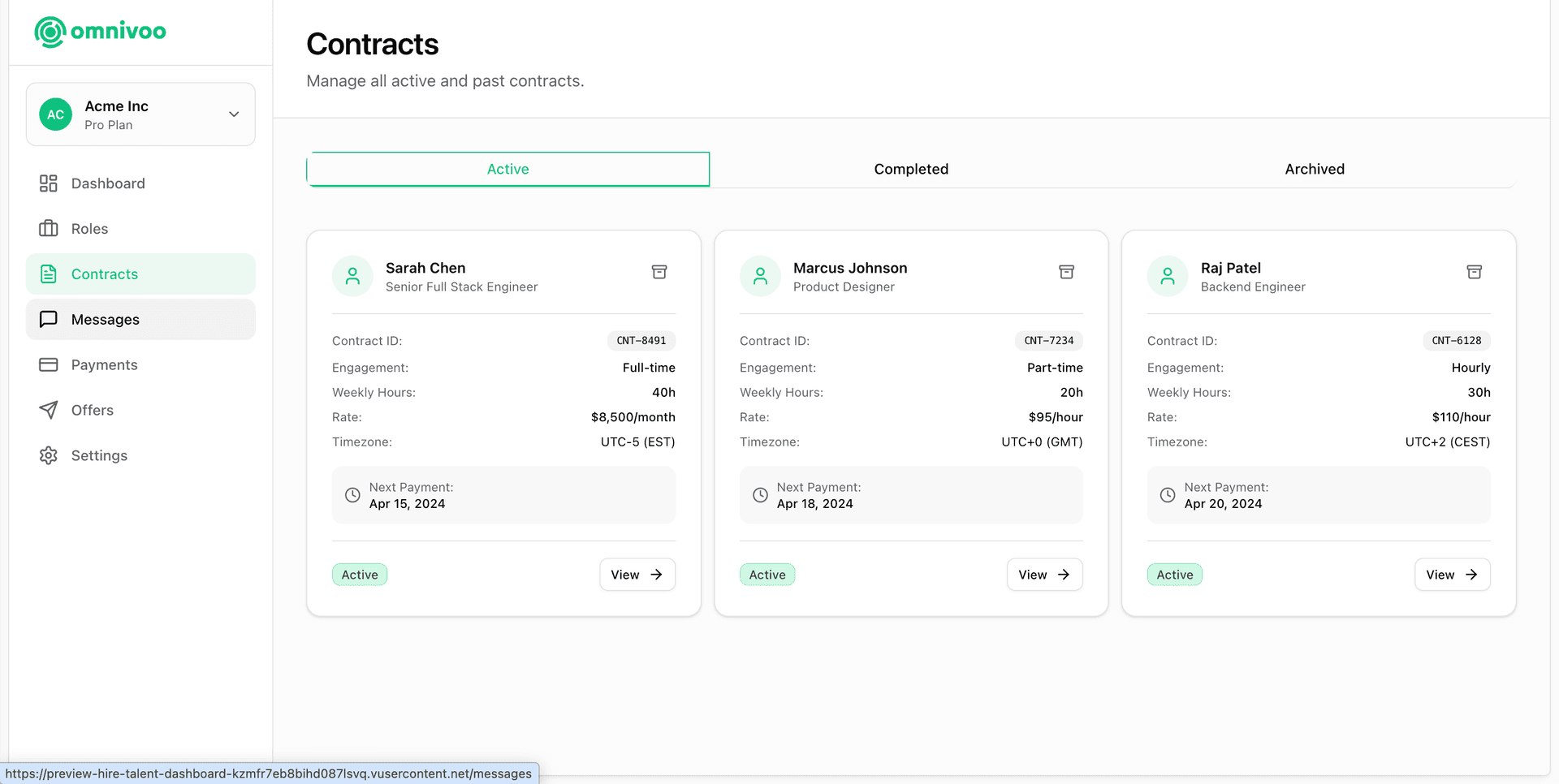The height and width of the screenshot is (784, 1559).
Task: View Sarah Chen's contract details
Action: coord(637,574)
